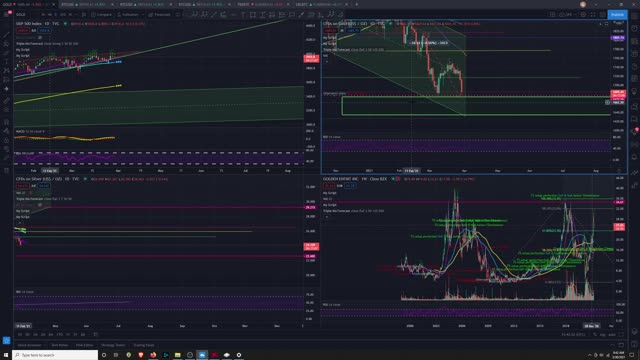640x360 pixels.
Task: Open the Financials menu
Action: point(160,14)
